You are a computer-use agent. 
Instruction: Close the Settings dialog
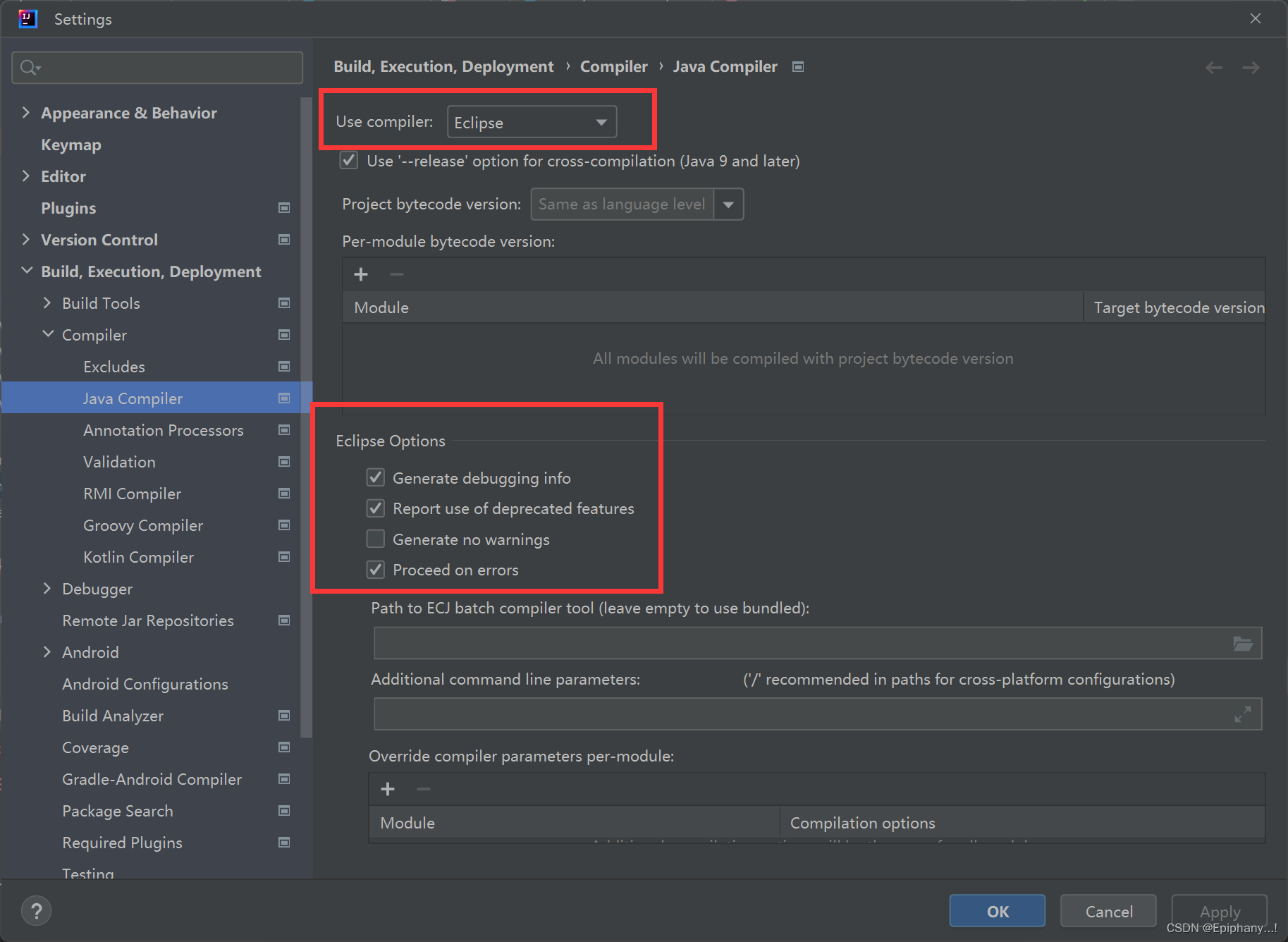click(x=1256, y=19)
